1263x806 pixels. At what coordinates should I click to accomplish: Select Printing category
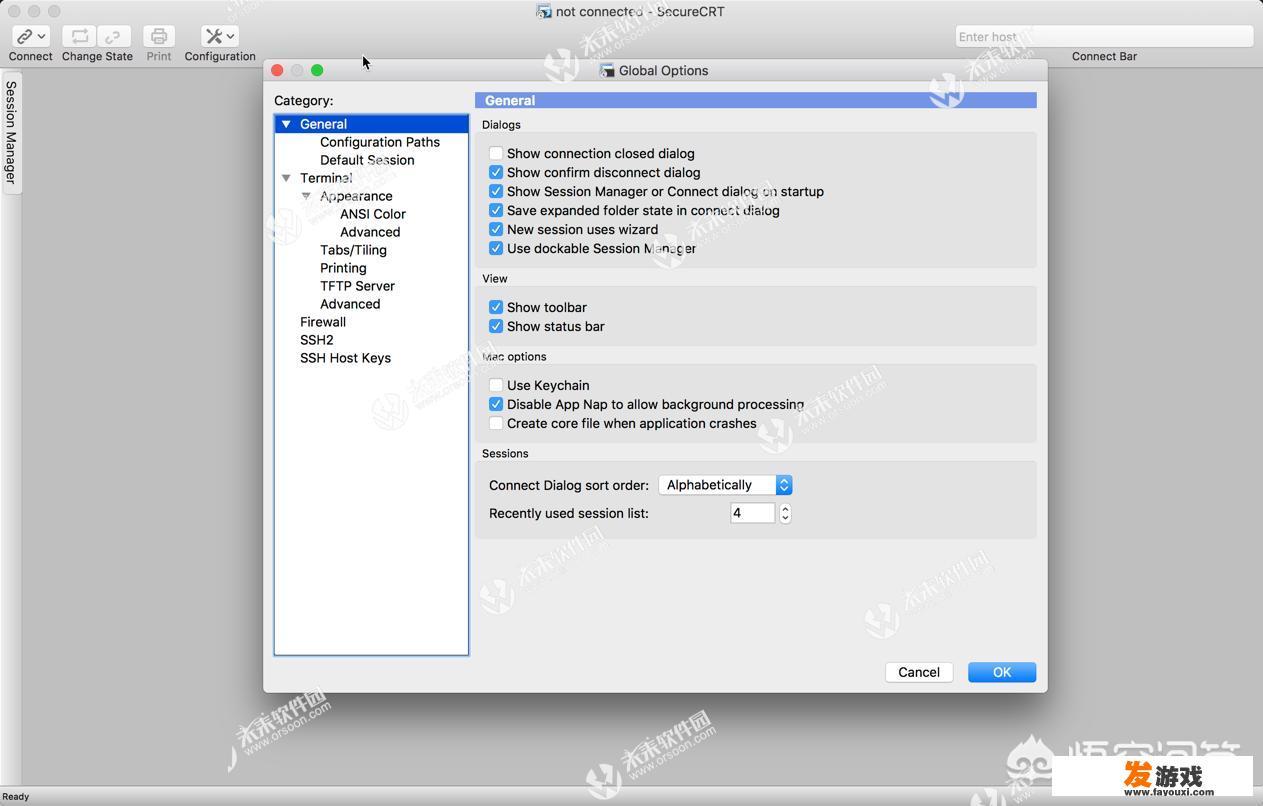pos(343,268)
